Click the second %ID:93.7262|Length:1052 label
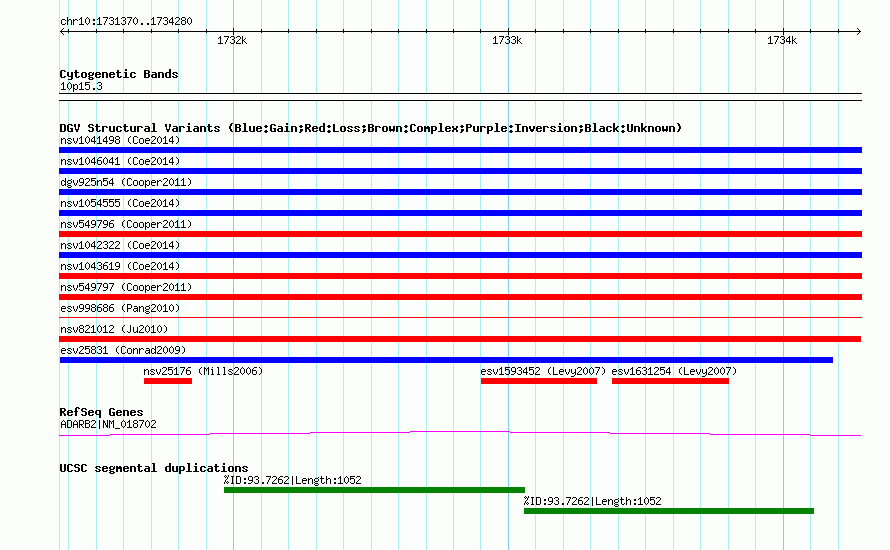Viewport: 890px width, 550px height. (593, 501)
